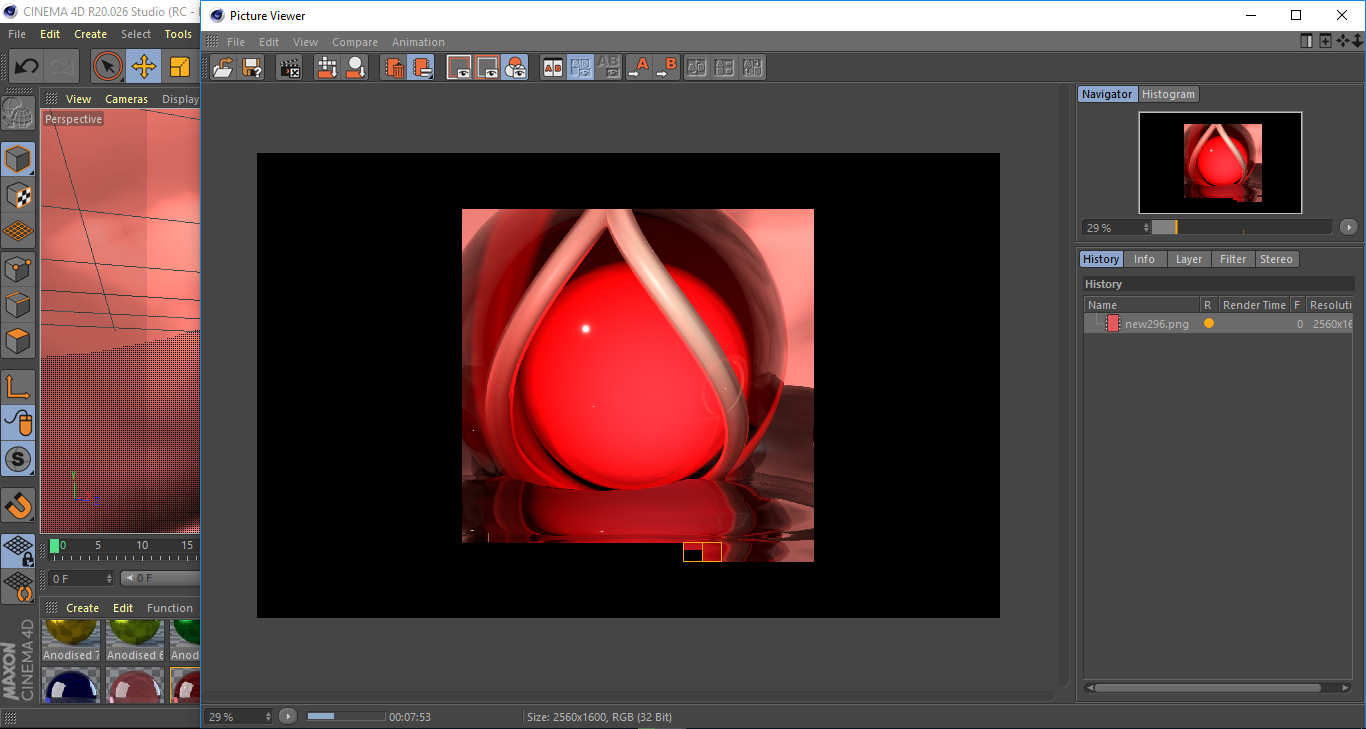Select Model mode cube icon
Image resolution: width=1366 pixels, height=729 pixels.
pos(17,158)
